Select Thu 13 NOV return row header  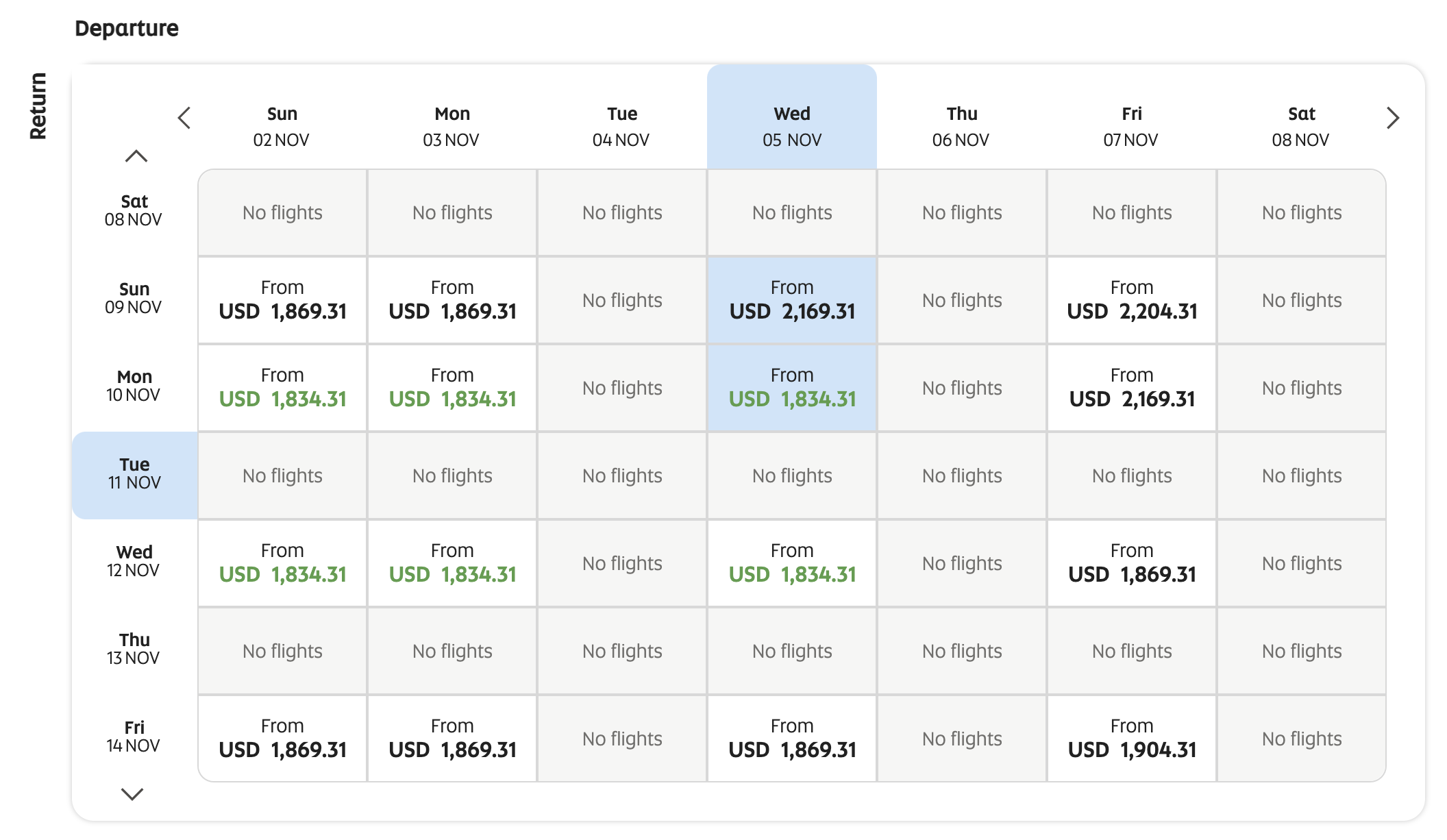click(x=134, y=650)
